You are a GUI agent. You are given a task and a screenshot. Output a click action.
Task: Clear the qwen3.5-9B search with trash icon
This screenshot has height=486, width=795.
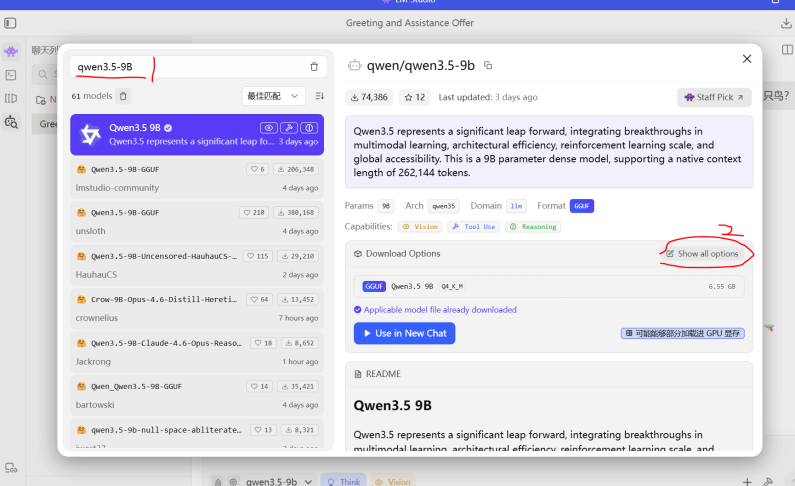coord(314,67)
